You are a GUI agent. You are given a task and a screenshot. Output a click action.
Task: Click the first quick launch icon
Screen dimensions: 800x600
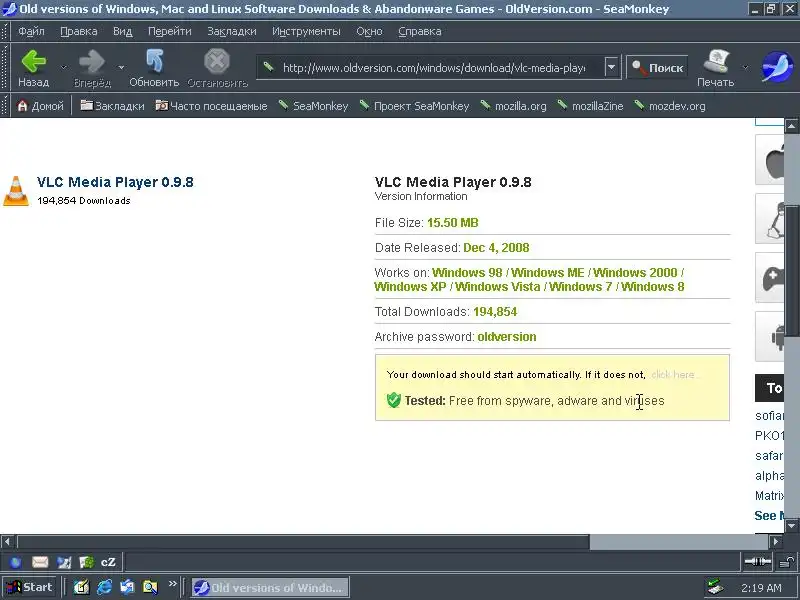pyautogui.click(x=81, y=587)
